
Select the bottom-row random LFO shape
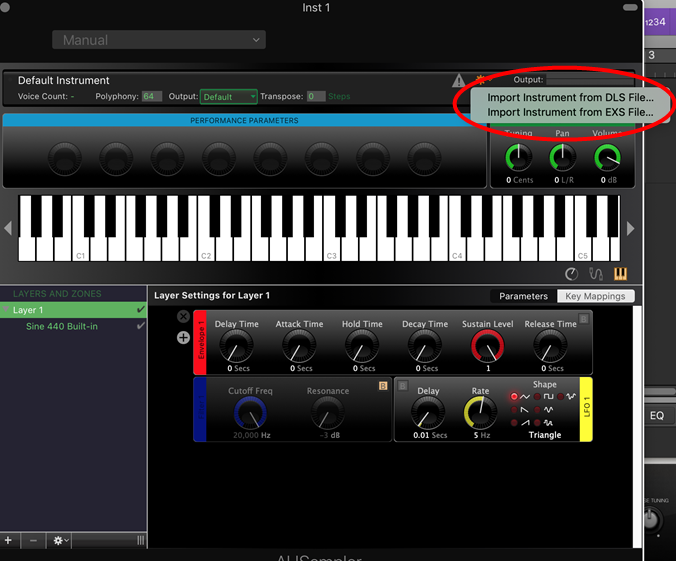coord(537,423)
